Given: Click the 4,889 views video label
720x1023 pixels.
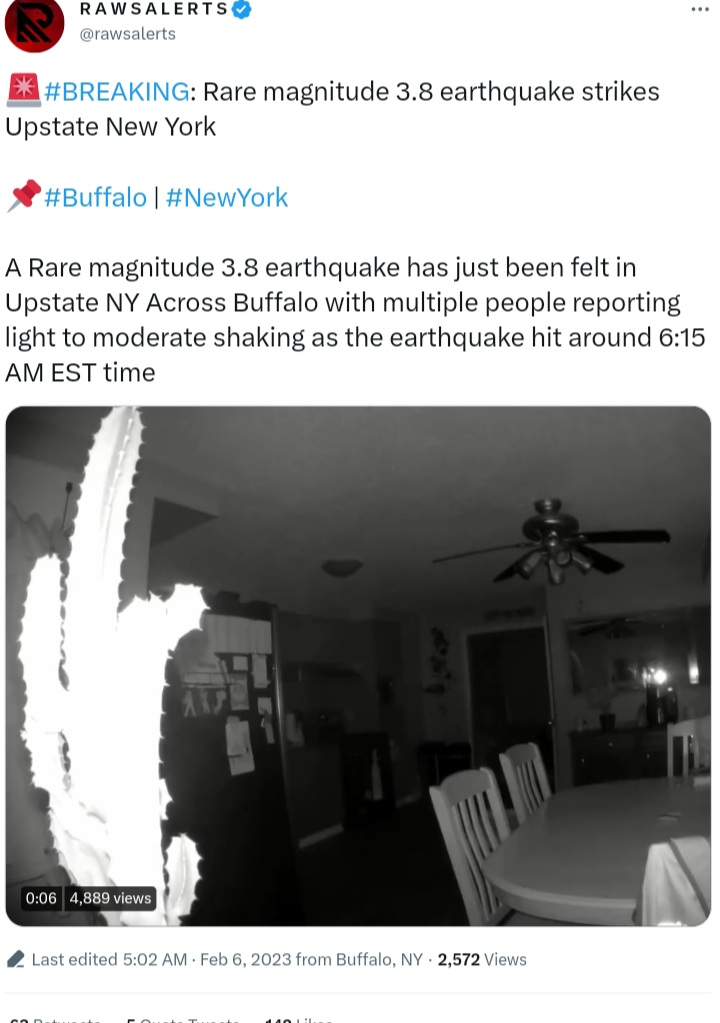Looking at the screenshot, I should [x=110, y=898].
